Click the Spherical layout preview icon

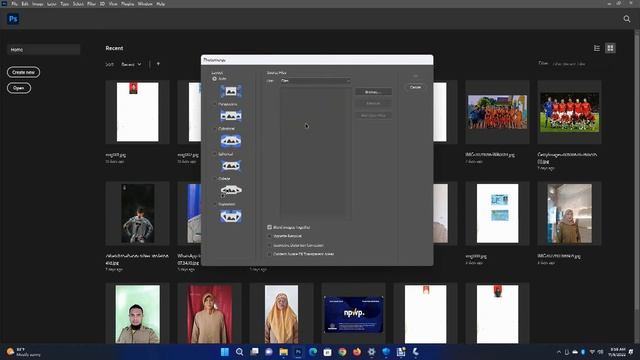(231, 166)
